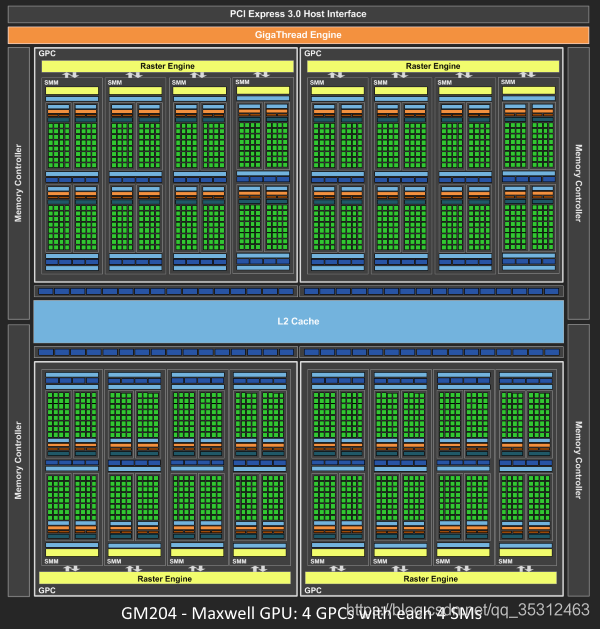
Task: Select the GPC label of the lower-left cluster
Action: [47, 590]
